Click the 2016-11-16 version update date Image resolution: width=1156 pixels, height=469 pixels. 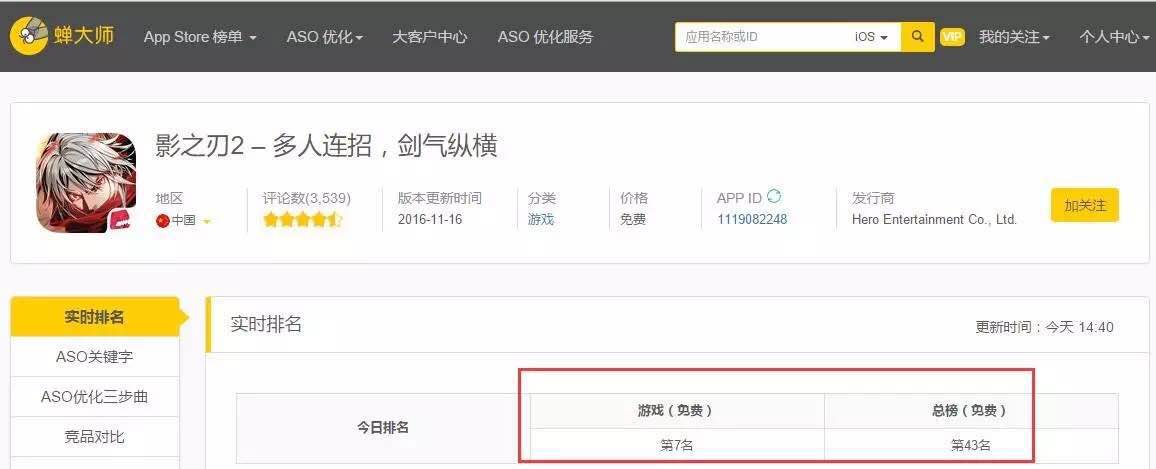430,220
